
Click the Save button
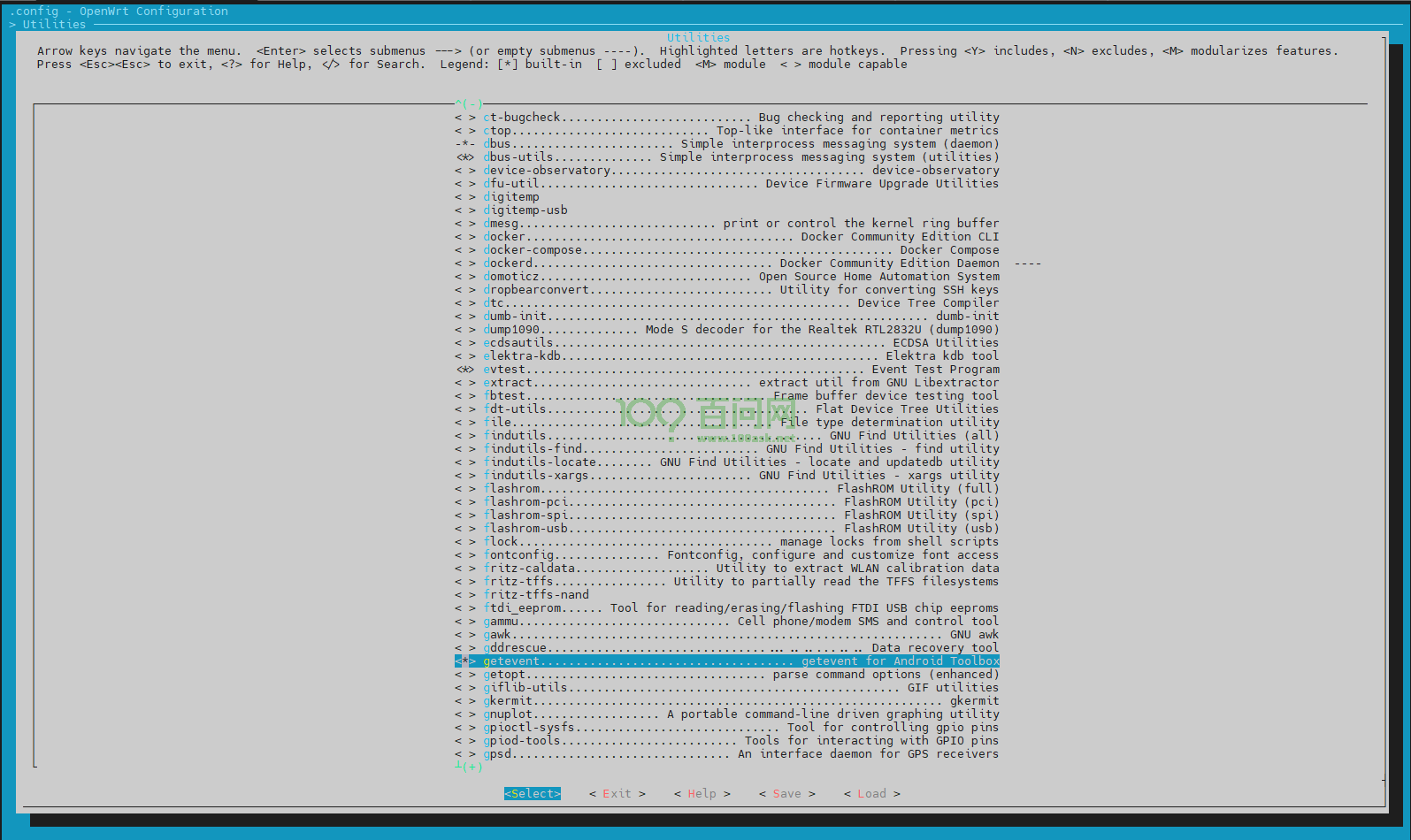coord(787,794)
